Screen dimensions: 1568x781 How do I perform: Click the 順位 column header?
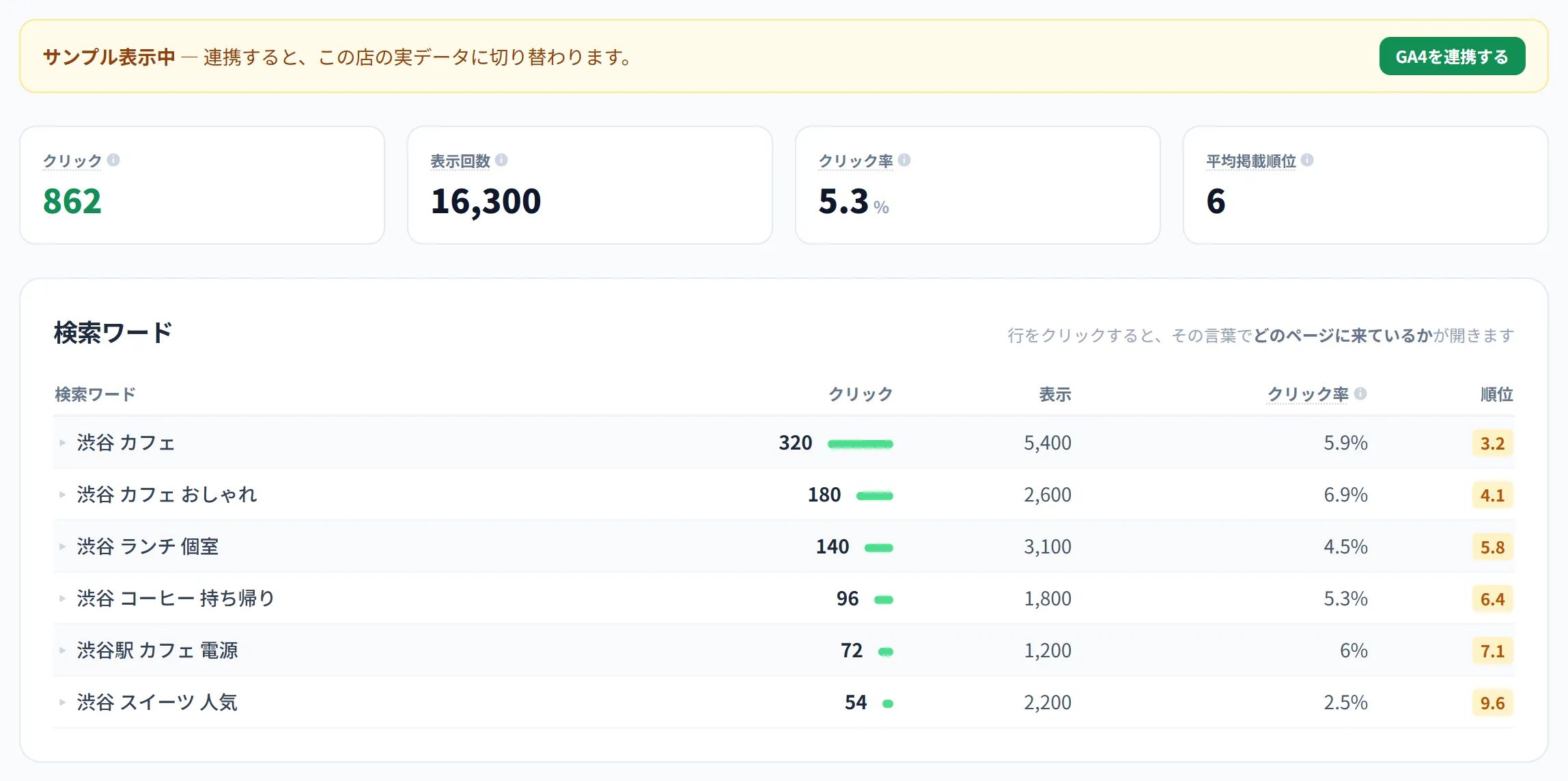[1497, 394]
